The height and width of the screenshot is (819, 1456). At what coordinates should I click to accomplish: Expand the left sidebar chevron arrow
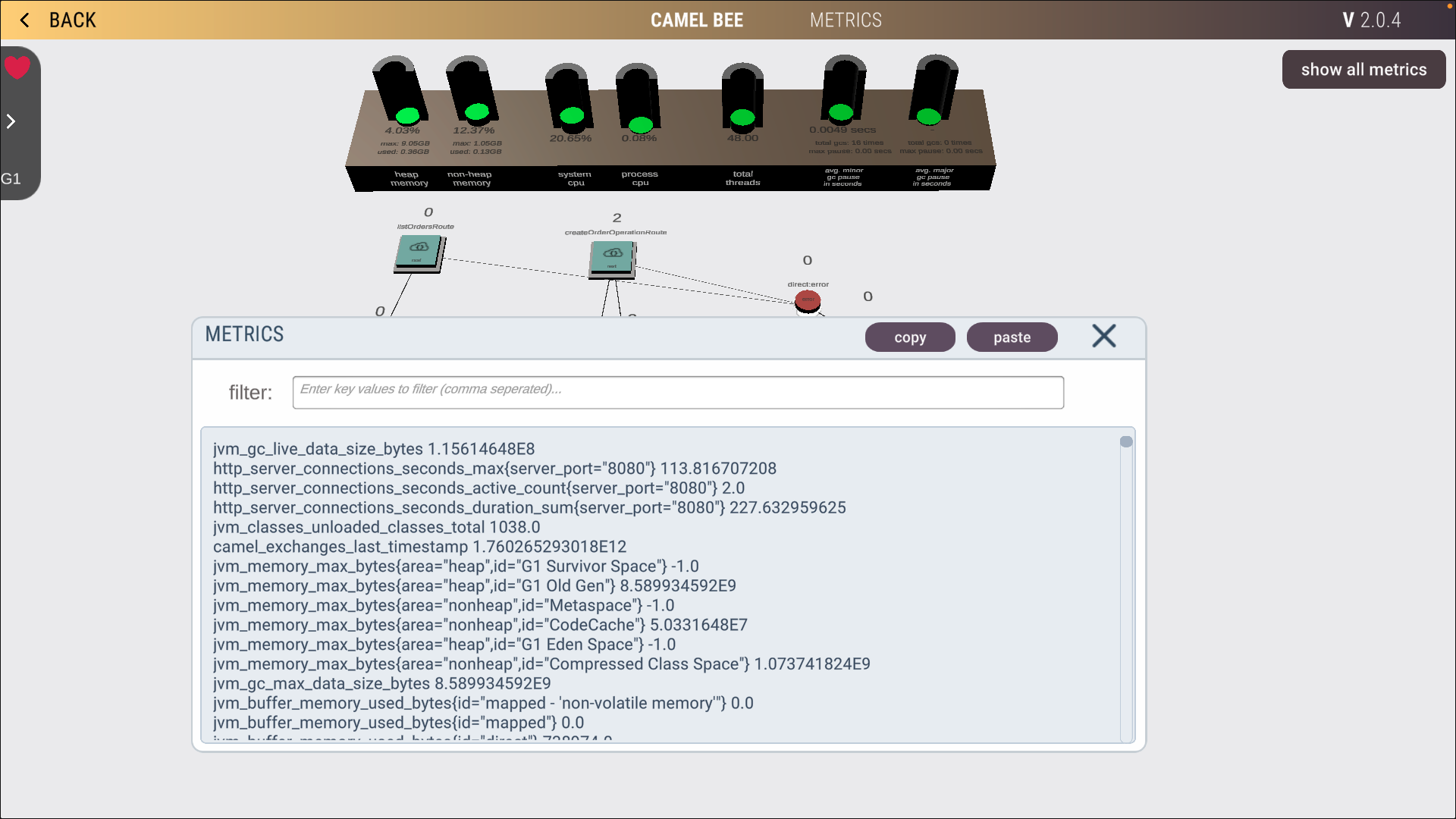pos(11,121)
